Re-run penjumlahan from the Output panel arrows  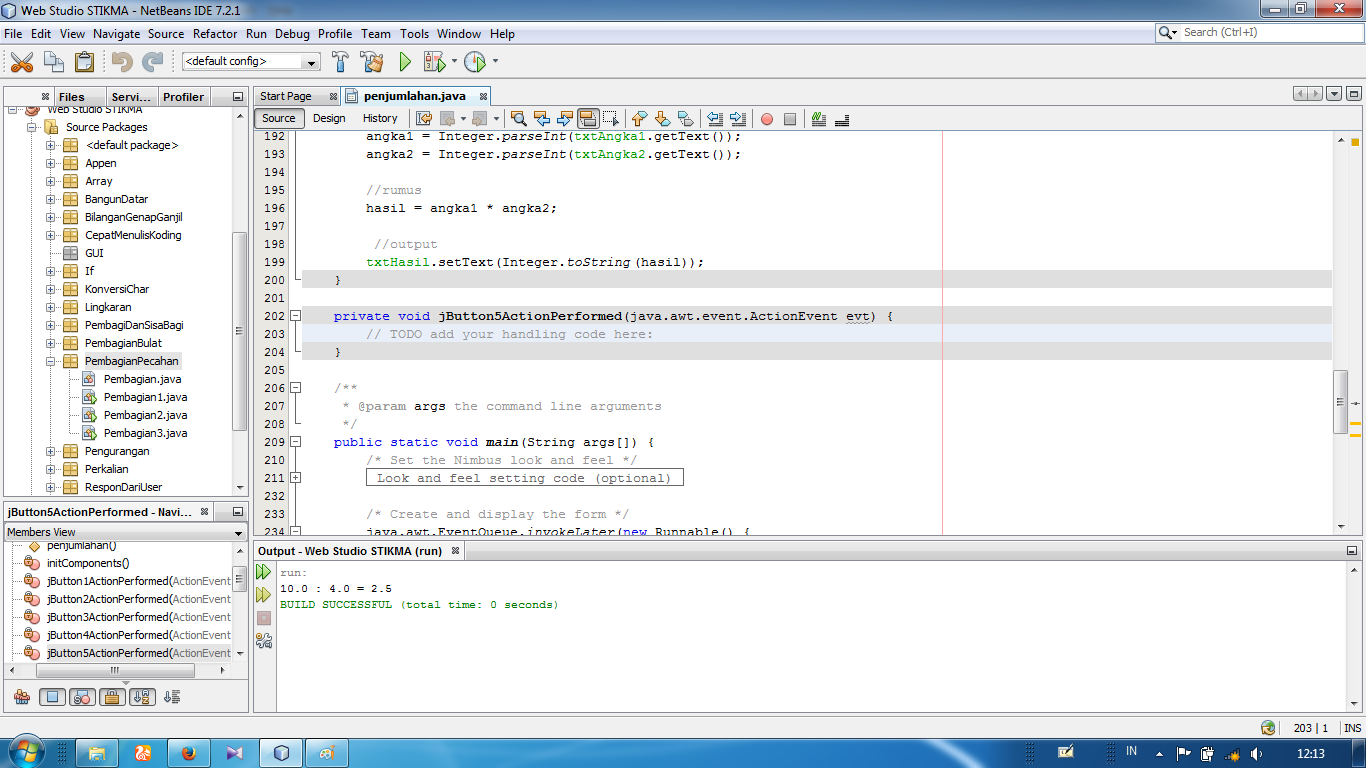[263, 571]
